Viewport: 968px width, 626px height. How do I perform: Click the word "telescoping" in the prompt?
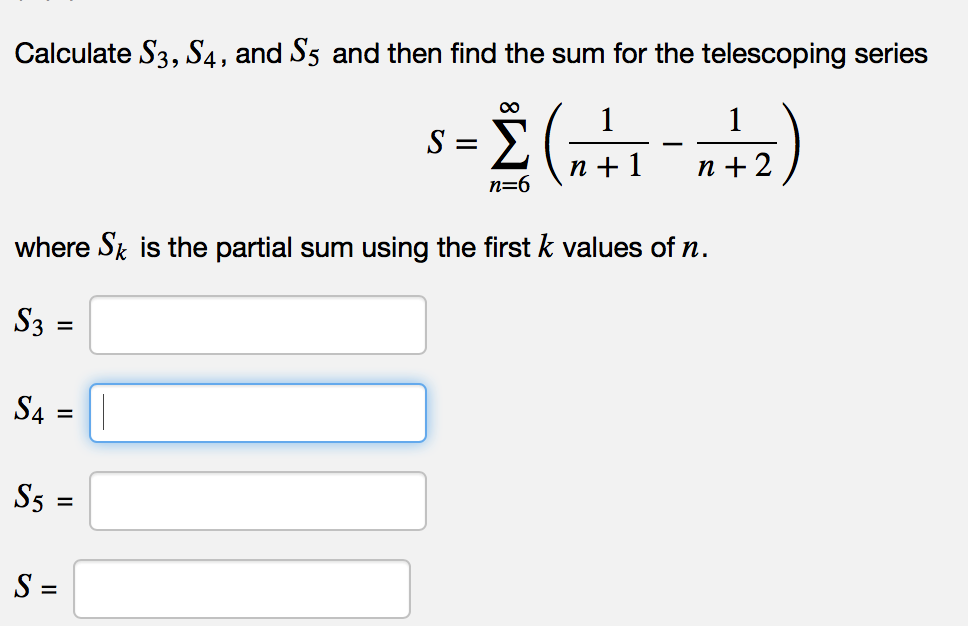[774, 54]
